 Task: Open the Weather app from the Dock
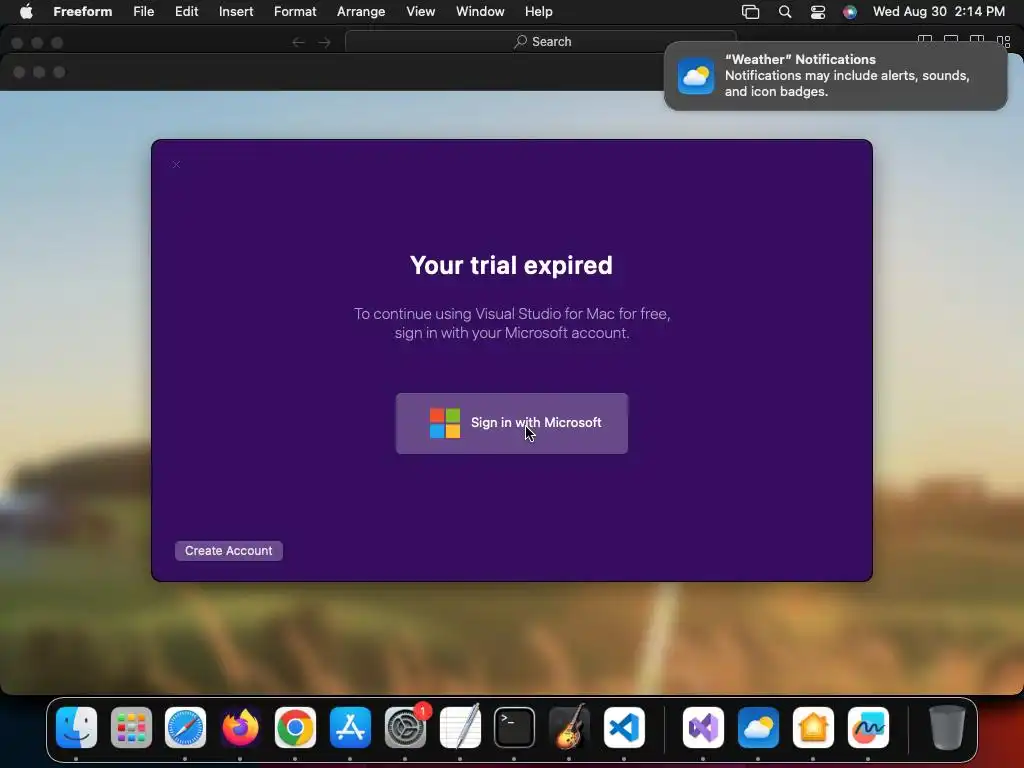[758, 727]
